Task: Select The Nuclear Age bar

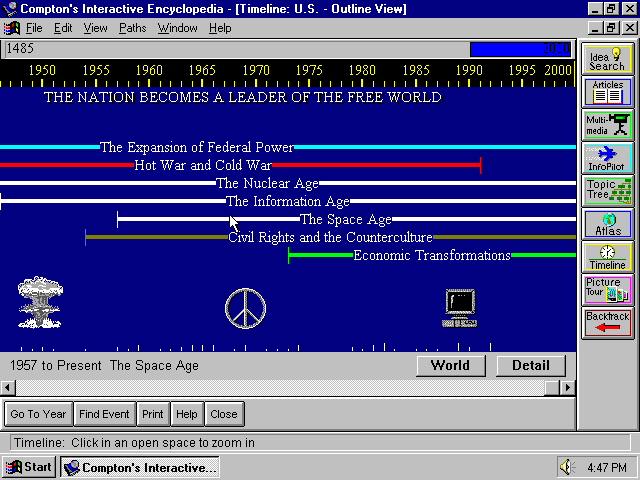Action: point(288,183)
